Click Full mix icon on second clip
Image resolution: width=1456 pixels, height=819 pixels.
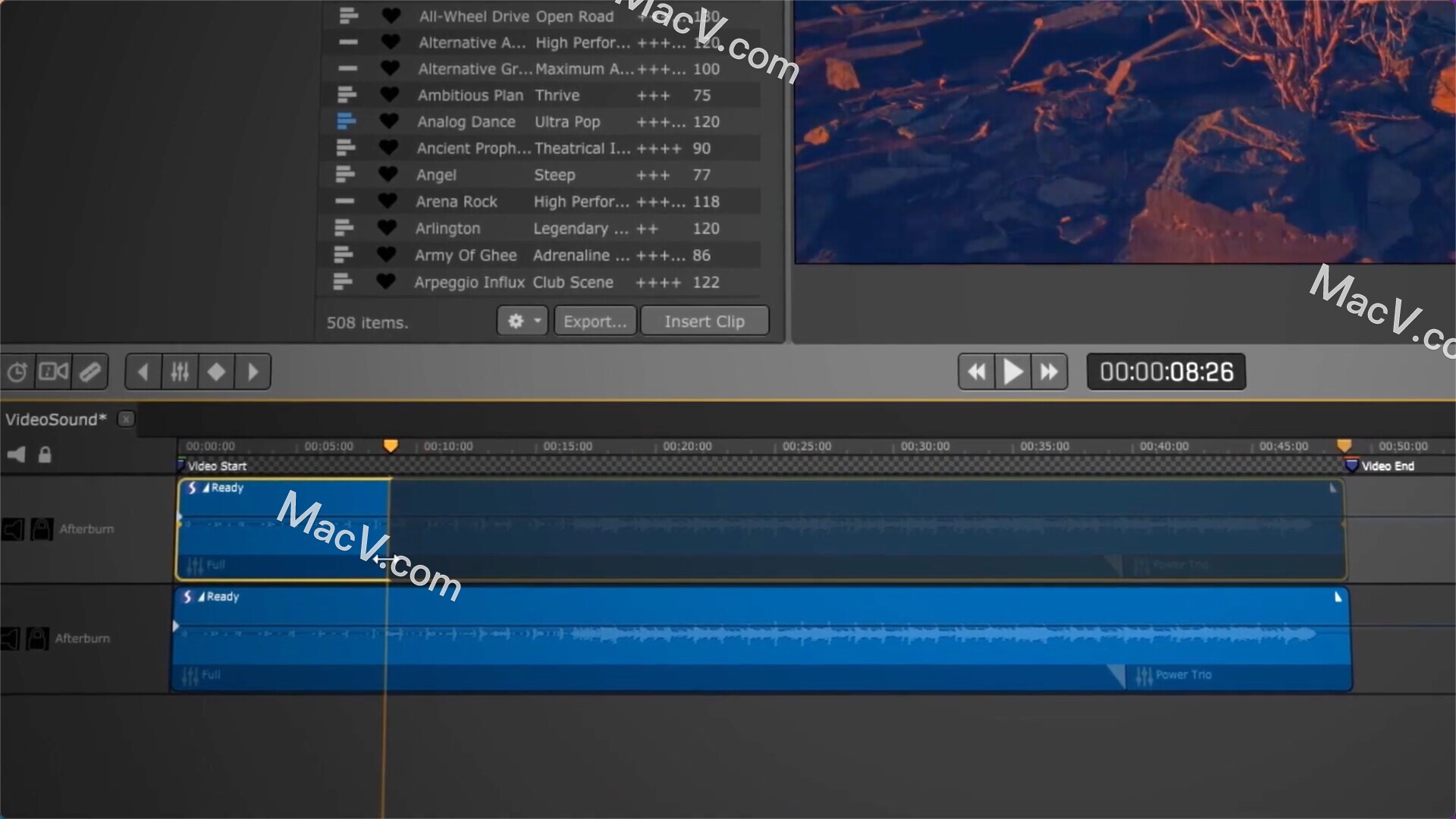point(190,675)
